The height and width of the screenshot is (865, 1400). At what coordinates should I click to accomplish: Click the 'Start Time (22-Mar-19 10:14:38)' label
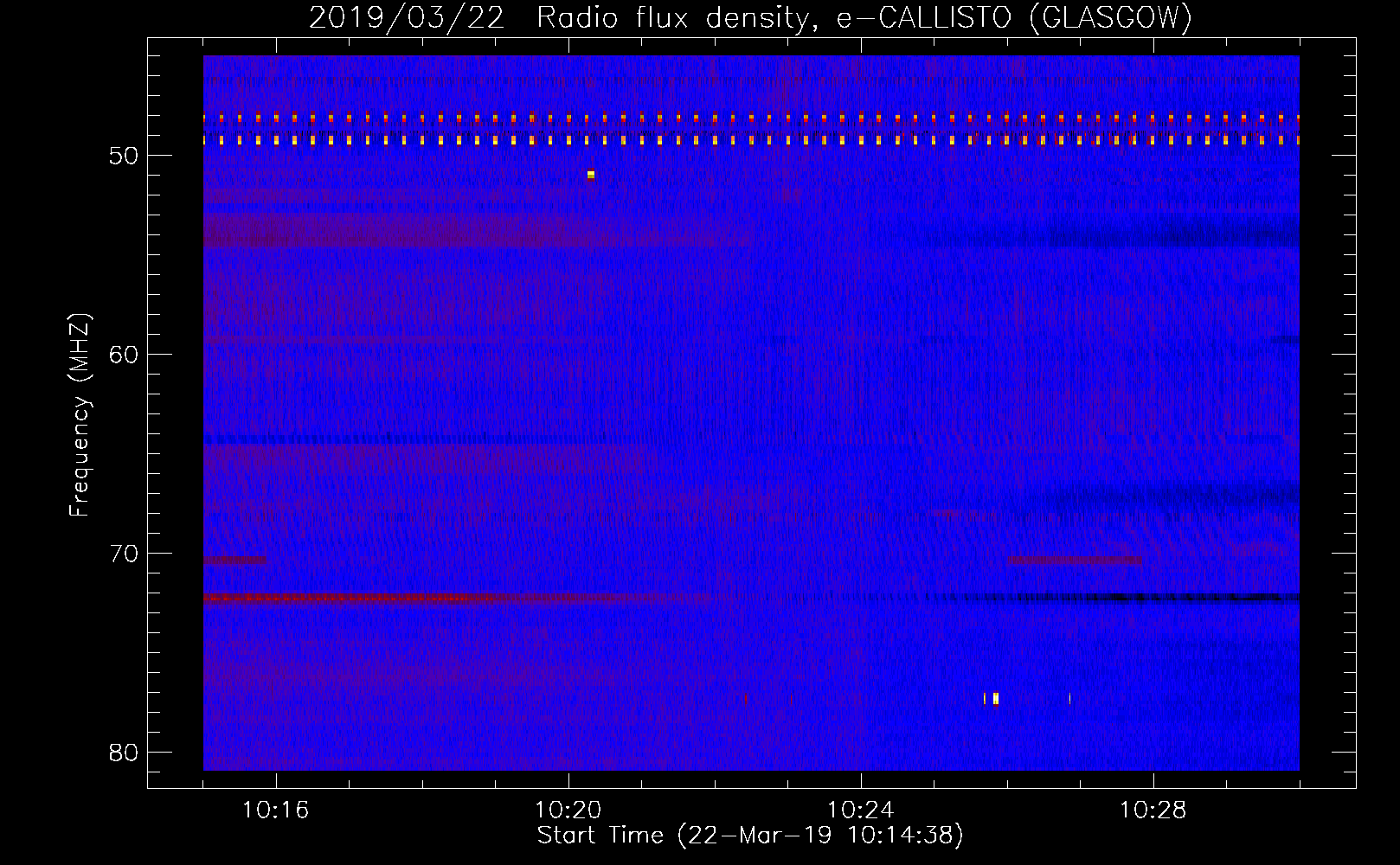tap(750, 836)
